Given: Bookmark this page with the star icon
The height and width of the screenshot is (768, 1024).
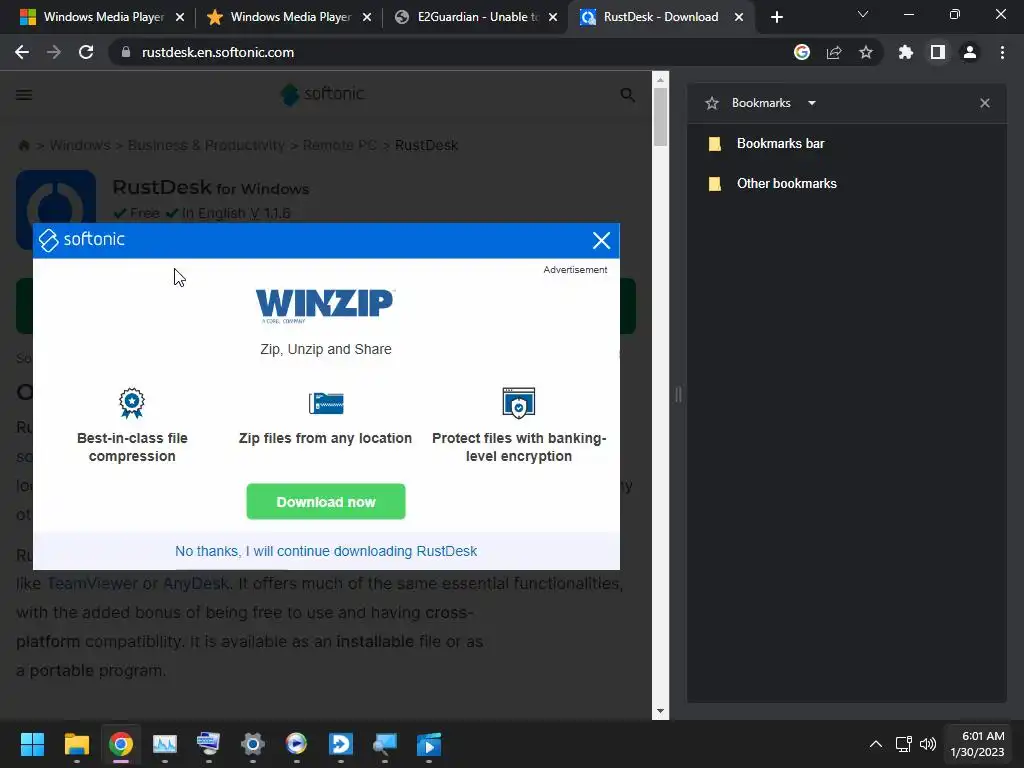Looking at the screenshot, I should [866, 52].
